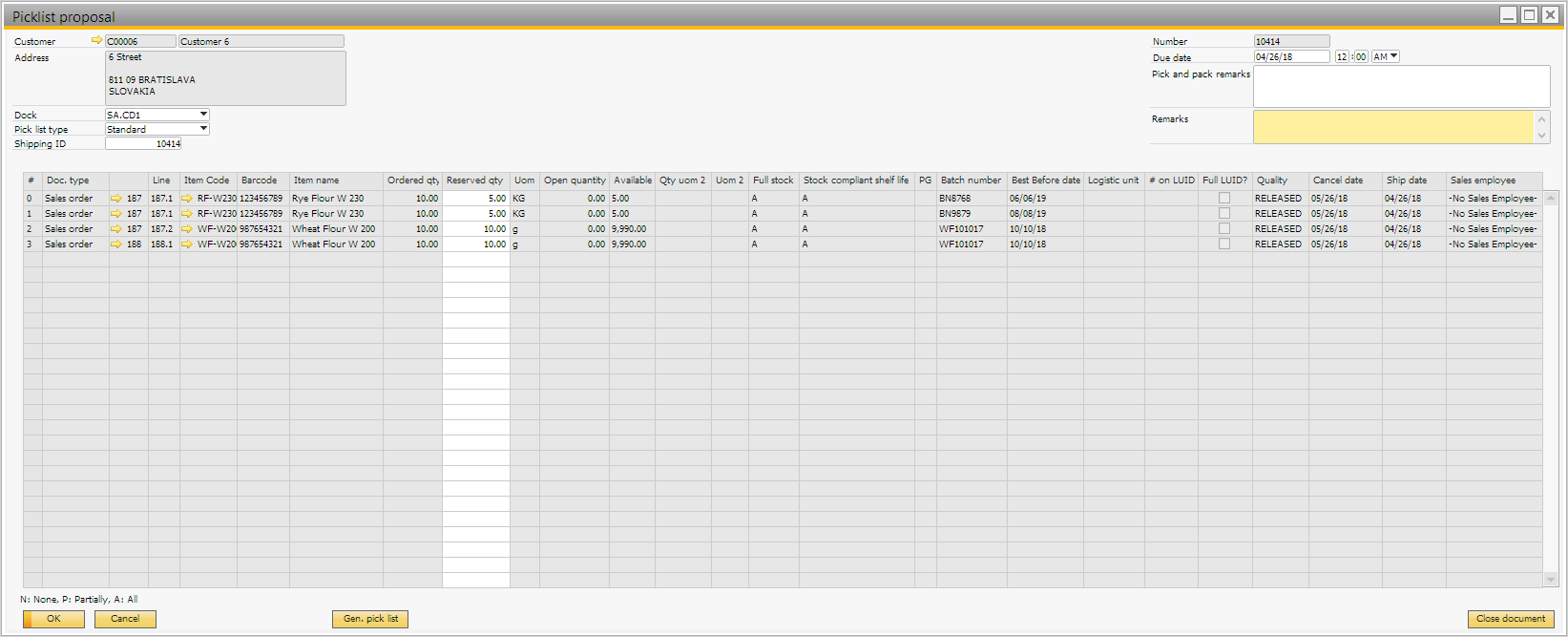Click the yellow Remarks text field
This screenshot has height=637, width=1568.
coord(1392,127)
